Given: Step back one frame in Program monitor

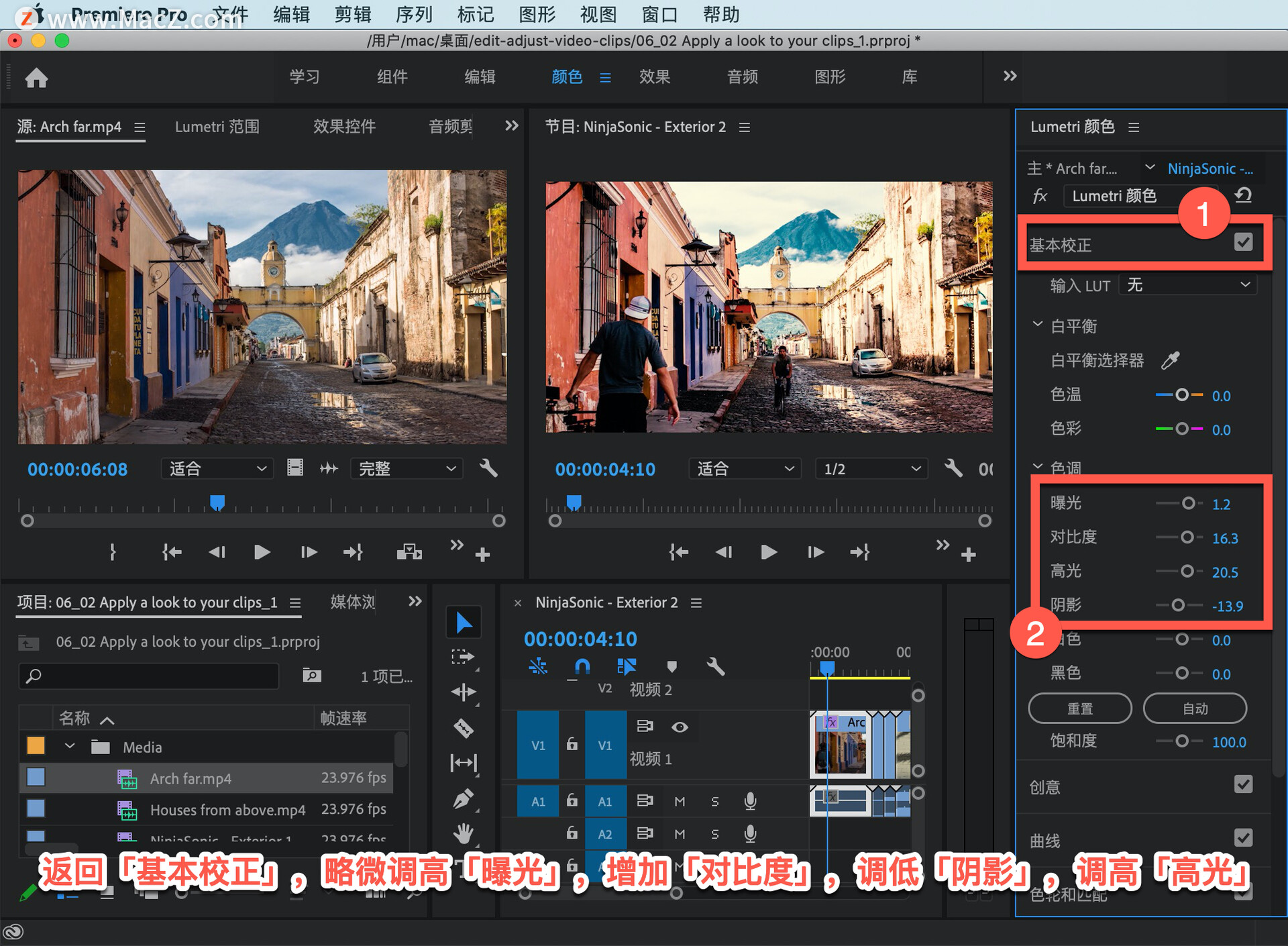Looking at the screenshot, I should (x=723, y=552).
